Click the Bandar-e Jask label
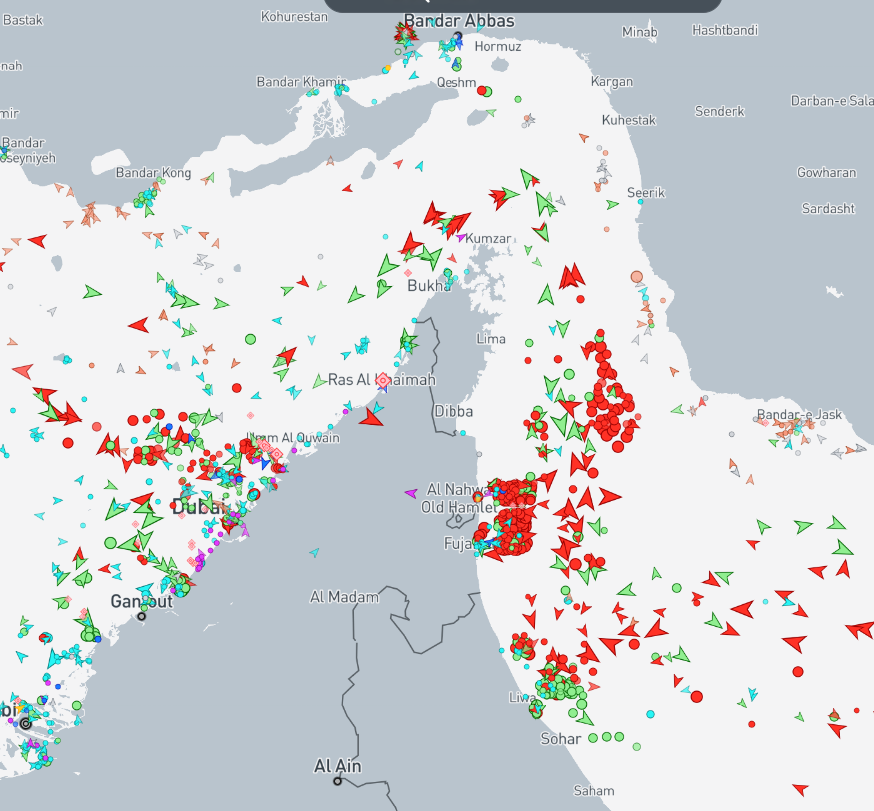This screenshot has height=811, width=874. [799, 415]
